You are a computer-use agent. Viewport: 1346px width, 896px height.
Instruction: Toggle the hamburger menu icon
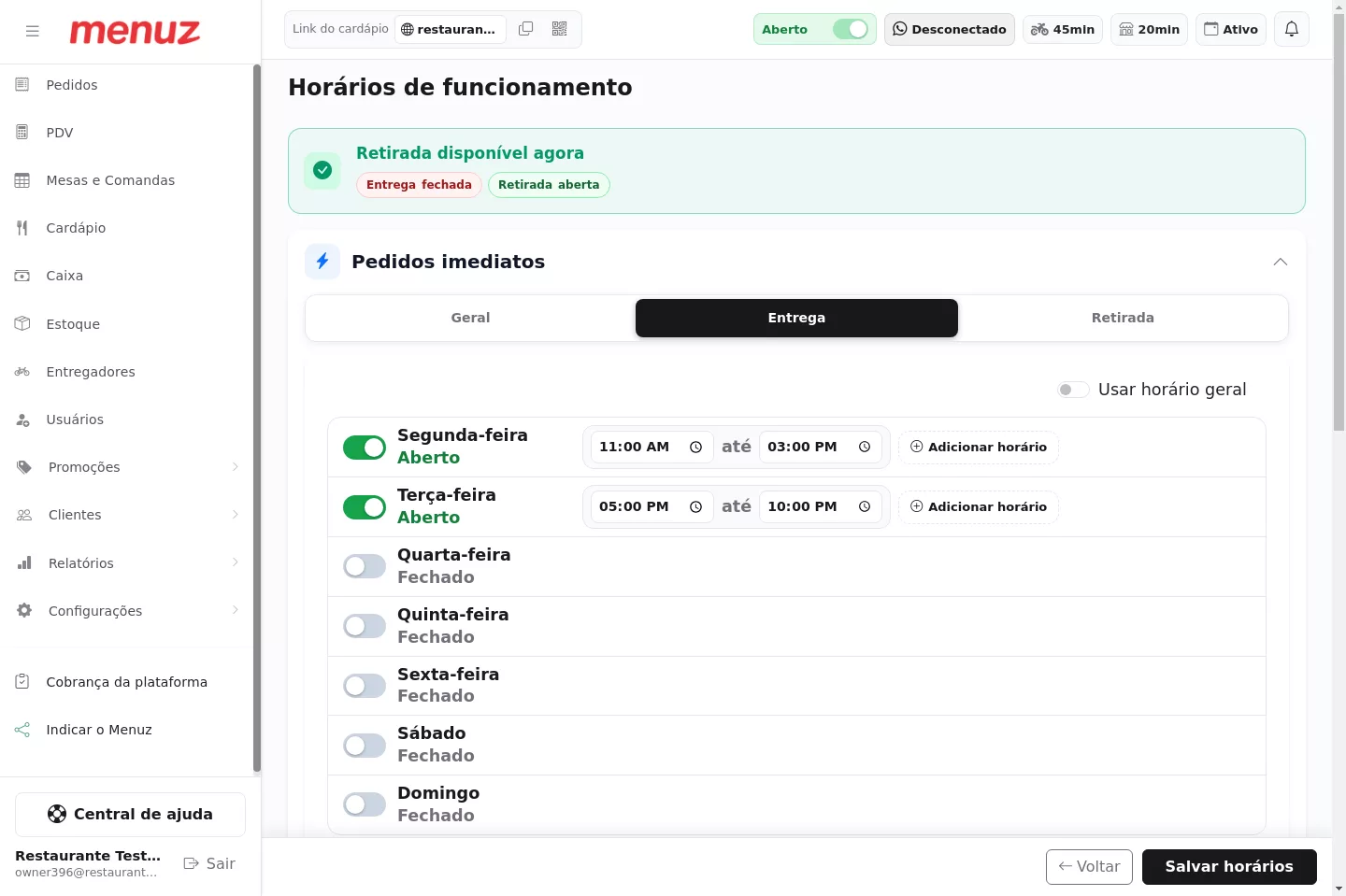pos(33,31)
